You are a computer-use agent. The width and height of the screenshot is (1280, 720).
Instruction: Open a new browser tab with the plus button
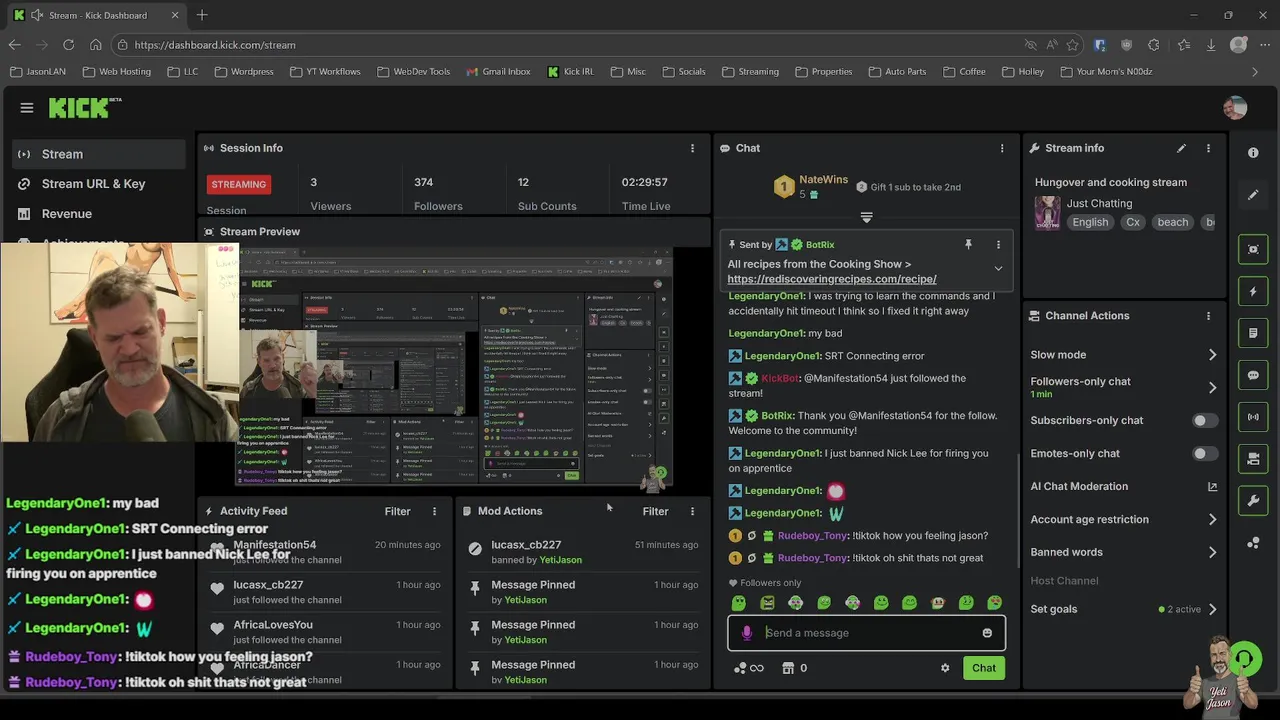[x=202, y=15]
